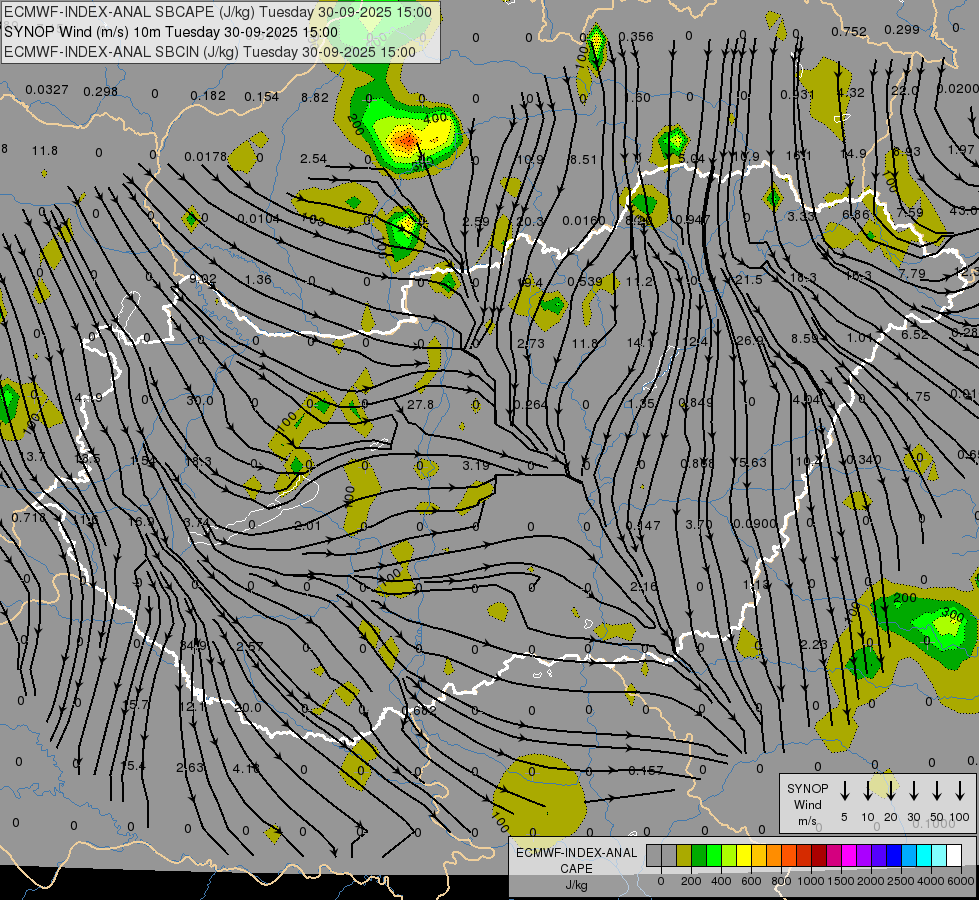This screenshot has height=900, width=979.
Task: Click the SYNOP Wind 10m title line
Action: [x=170, y=32]
